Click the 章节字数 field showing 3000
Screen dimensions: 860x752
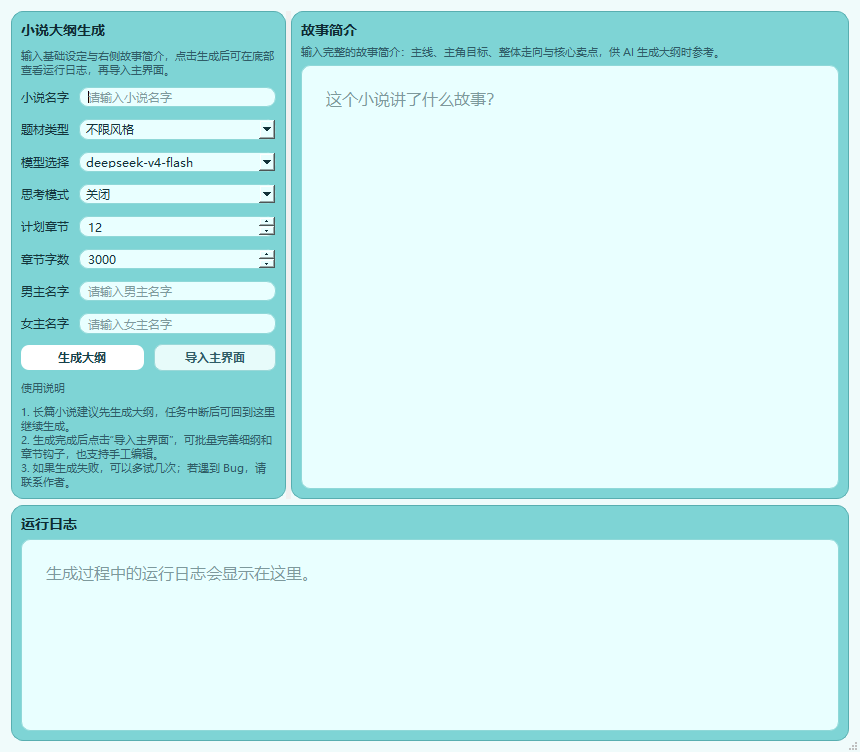point(177,259)
